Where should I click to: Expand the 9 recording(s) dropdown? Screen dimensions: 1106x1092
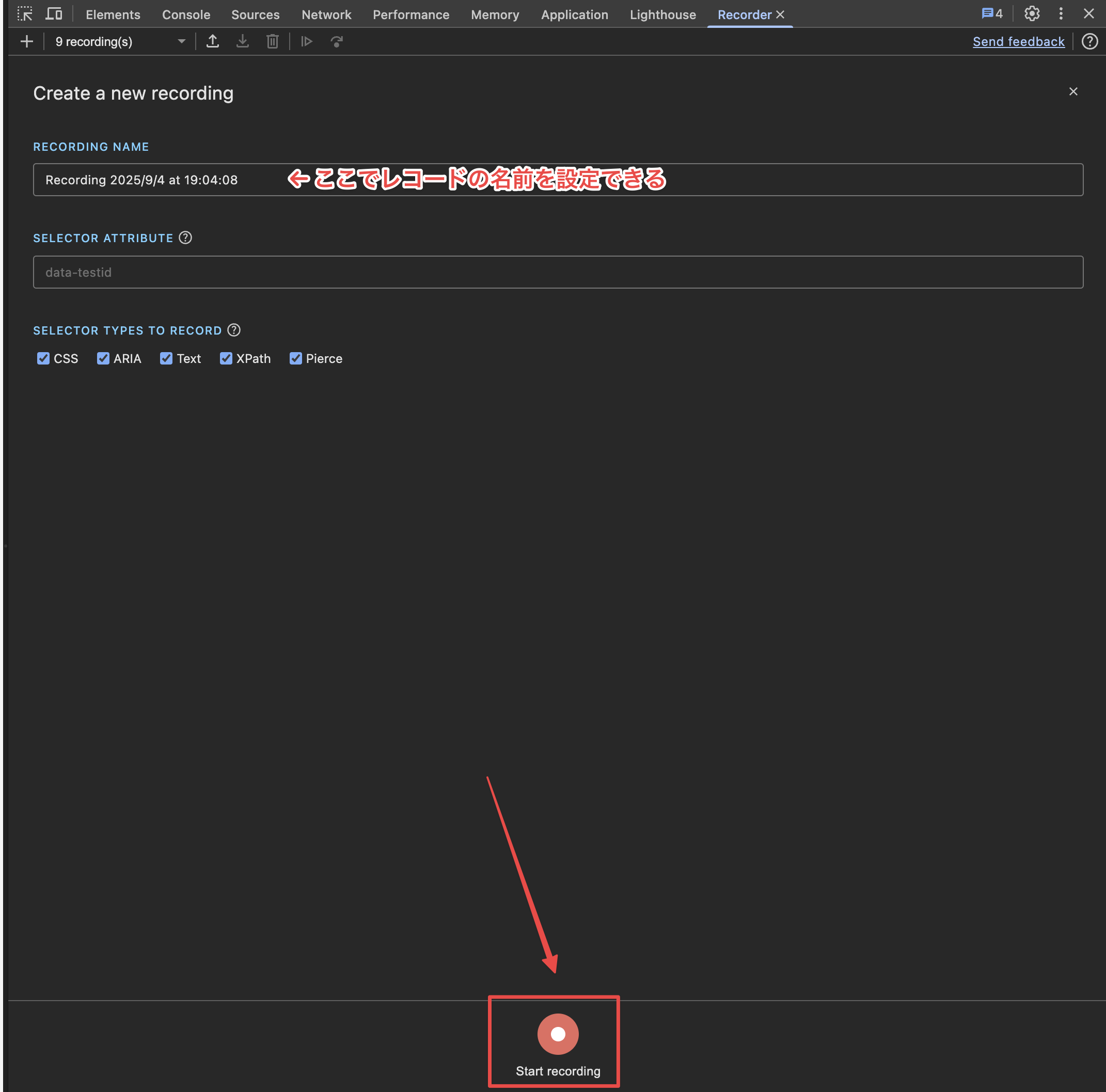(120, 41)
